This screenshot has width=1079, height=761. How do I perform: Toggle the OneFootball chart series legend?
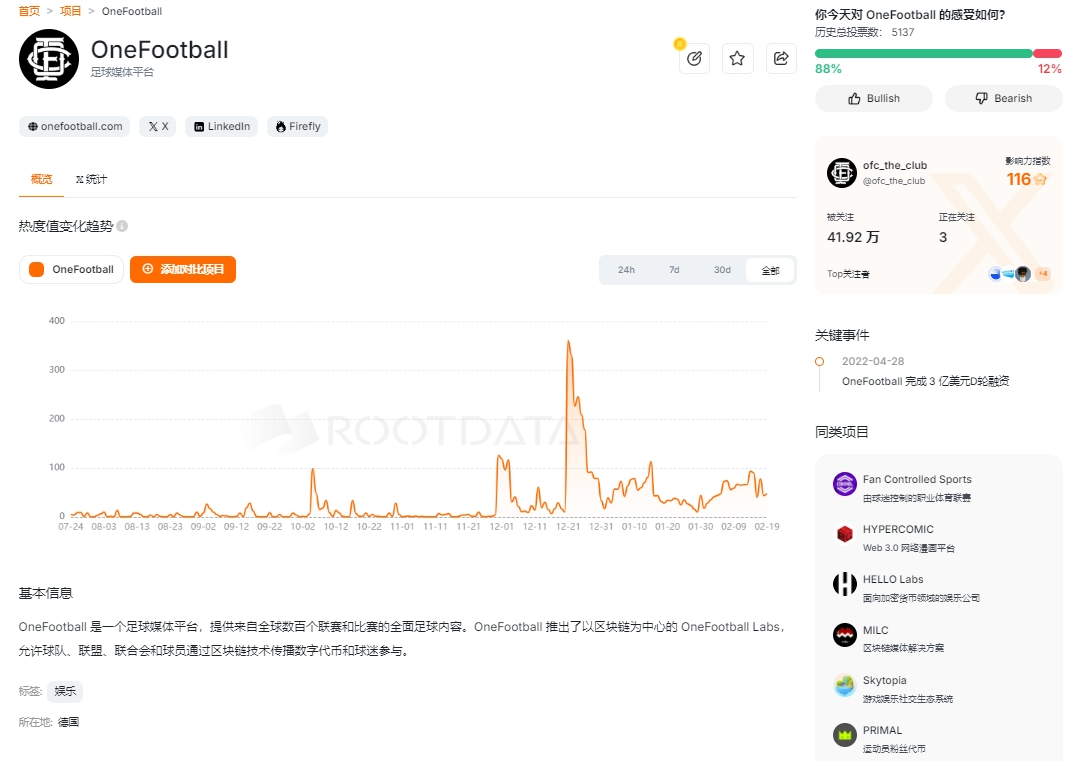click(x=72, y=269)
